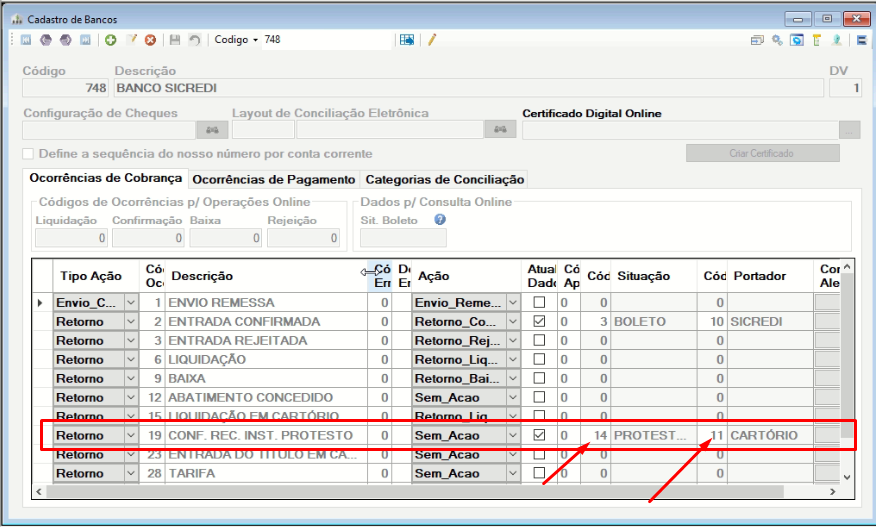The width and height of the screenshot is (876, 527).
Task: Click the yellow-topped document icon
Action: [816, 40]
